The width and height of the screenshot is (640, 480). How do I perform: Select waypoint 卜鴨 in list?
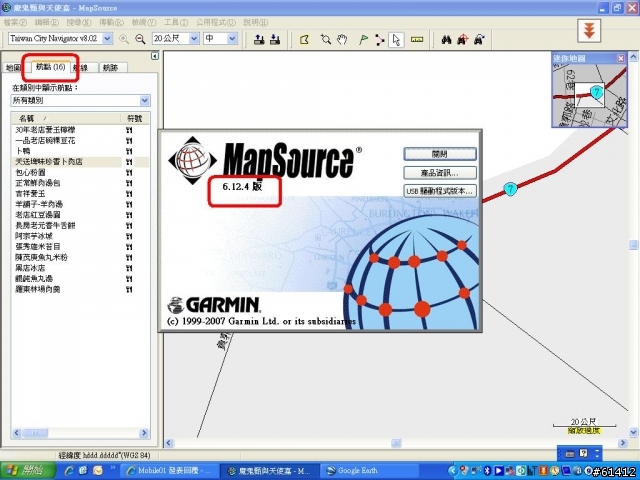[x=23, y=151]
